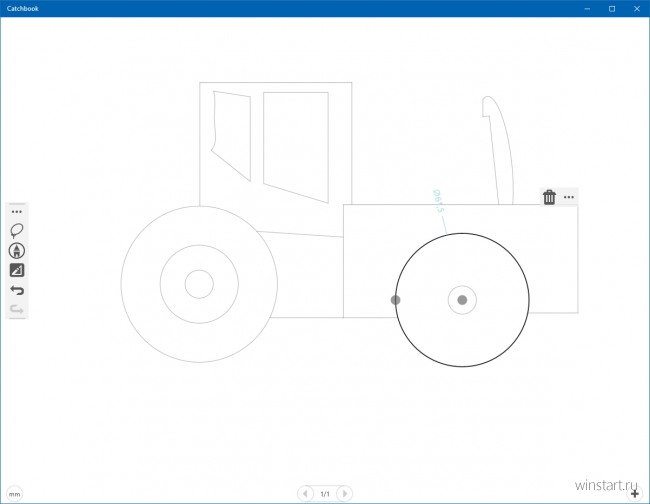Click the 1/1 page indicator
The image size is (650, 504).
click(325, 494)
